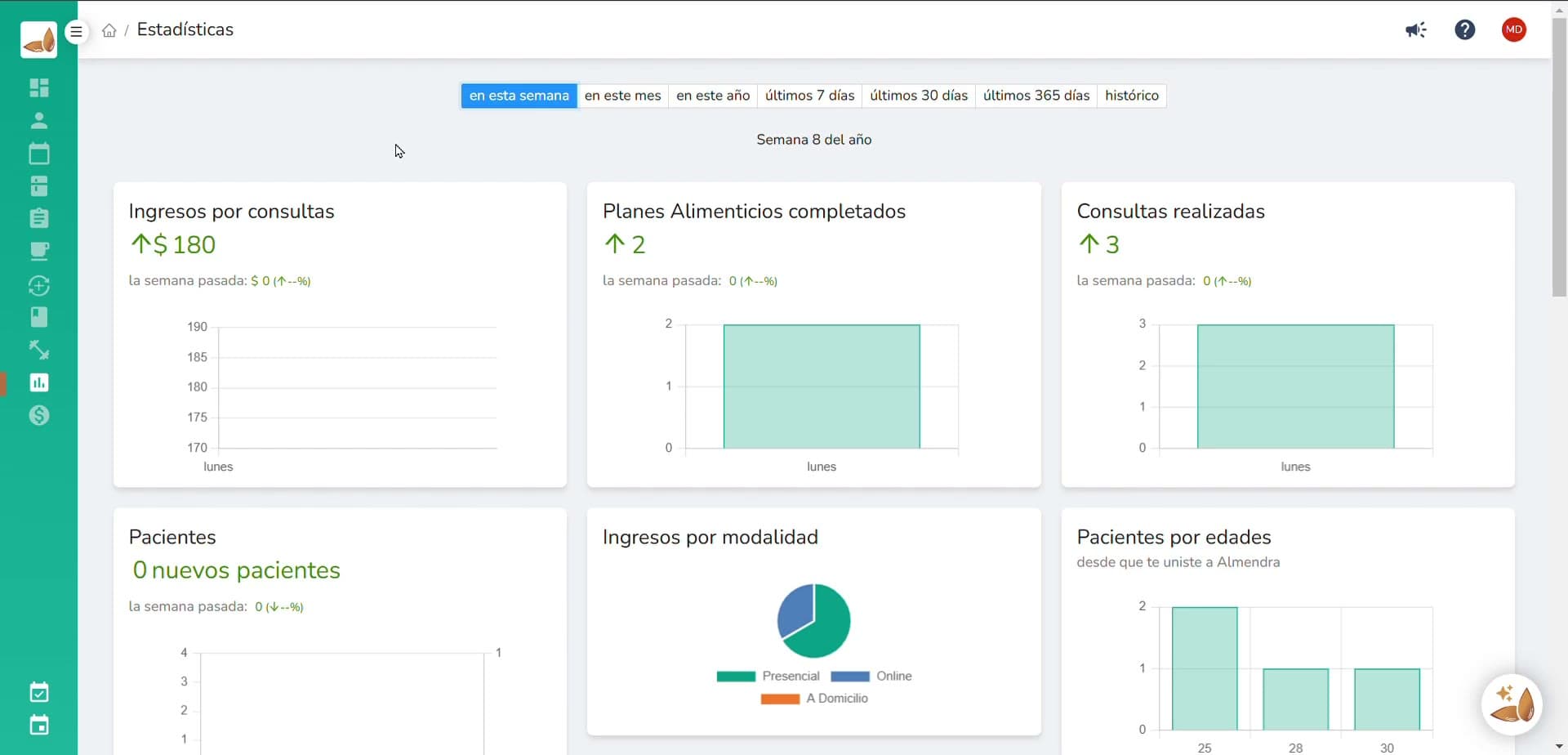Toggle the hamburger sidebar menu button

click(76, 32)
